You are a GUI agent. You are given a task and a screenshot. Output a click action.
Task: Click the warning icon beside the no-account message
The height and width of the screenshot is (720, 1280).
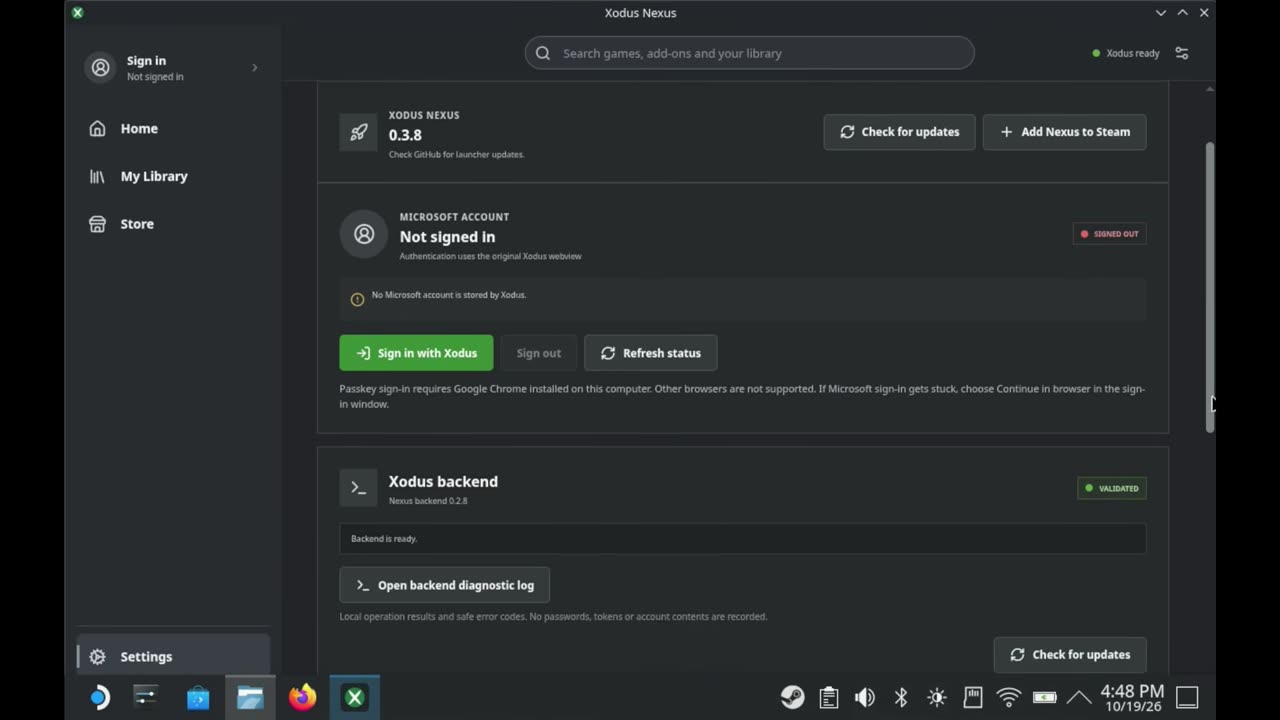(357, 299)
